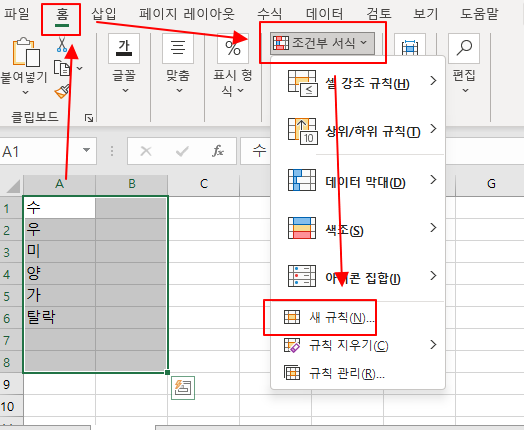This screenshot has height=430, width=524.
Task: Open 색조(S) submenu
Action: [x=358, y=229]
